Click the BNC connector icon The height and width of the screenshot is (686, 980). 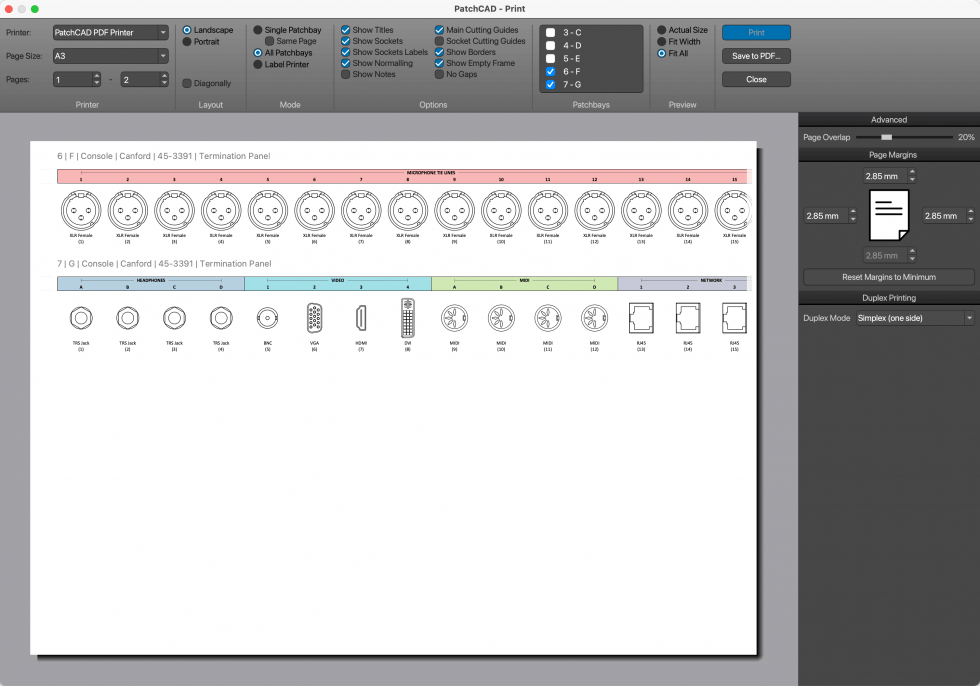click(x=268, y=318)
